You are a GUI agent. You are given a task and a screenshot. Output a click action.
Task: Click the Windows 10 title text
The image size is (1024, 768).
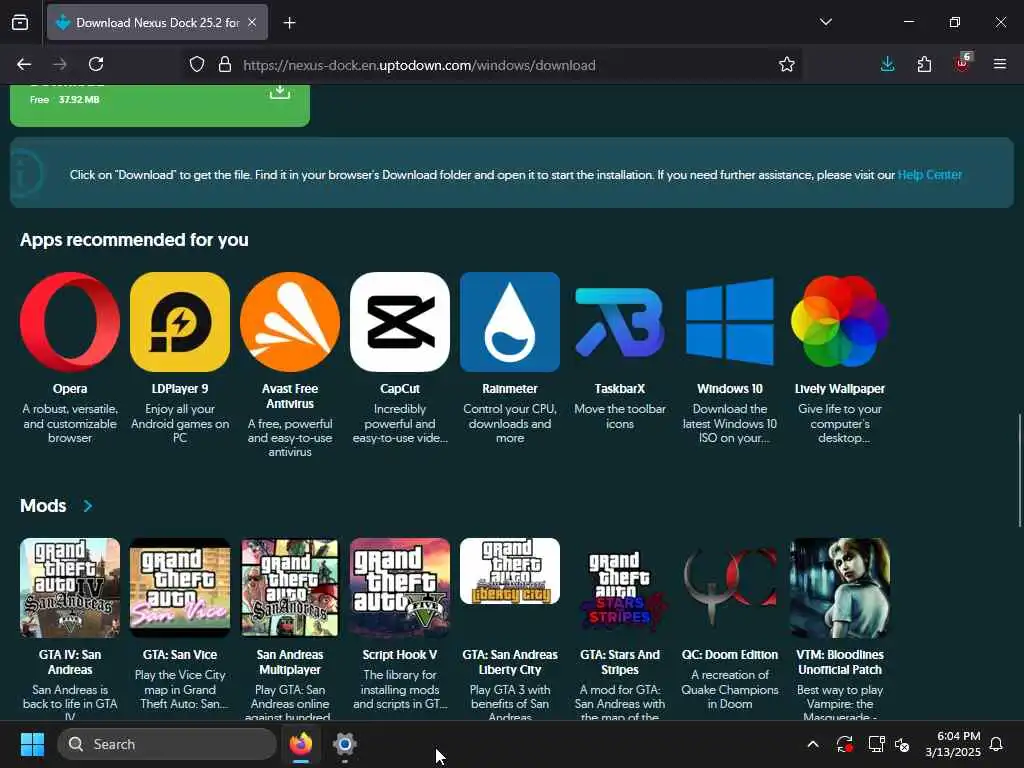[x=730, y=389]
